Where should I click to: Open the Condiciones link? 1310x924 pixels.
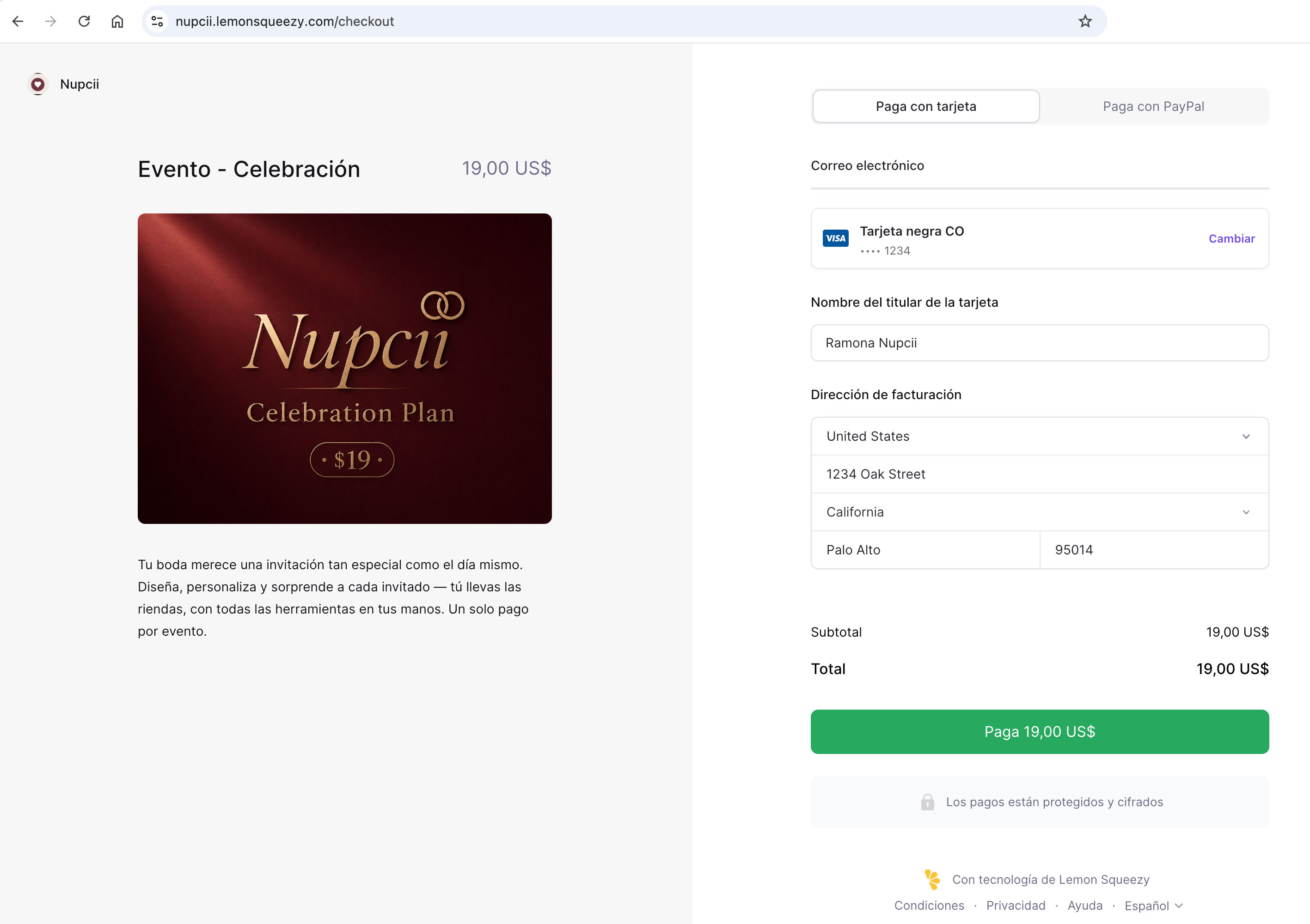(929, 906)
